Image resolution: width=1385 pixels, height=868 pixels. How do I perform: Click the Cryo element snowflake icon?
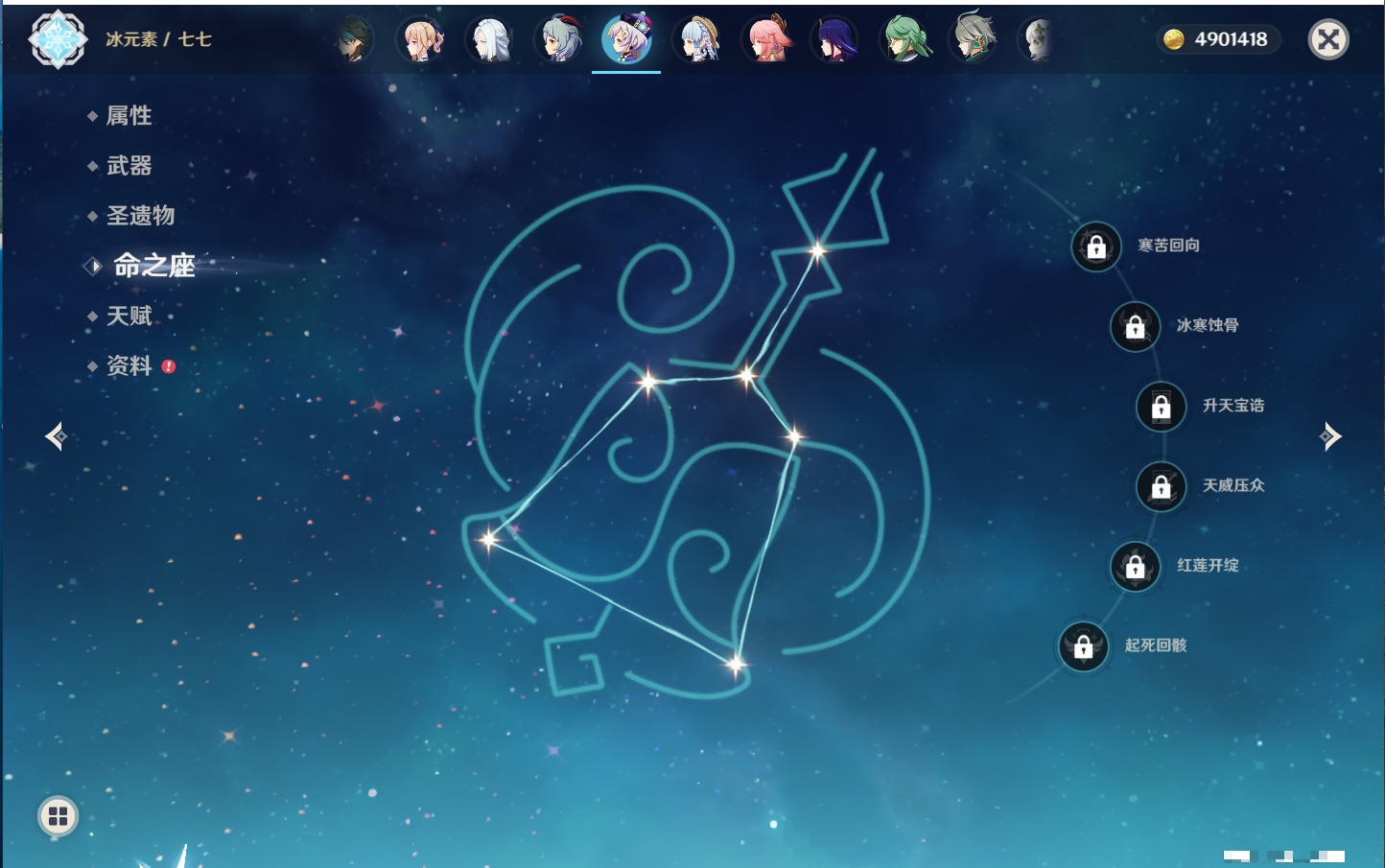pyautogui.click(x=59, y=39)
